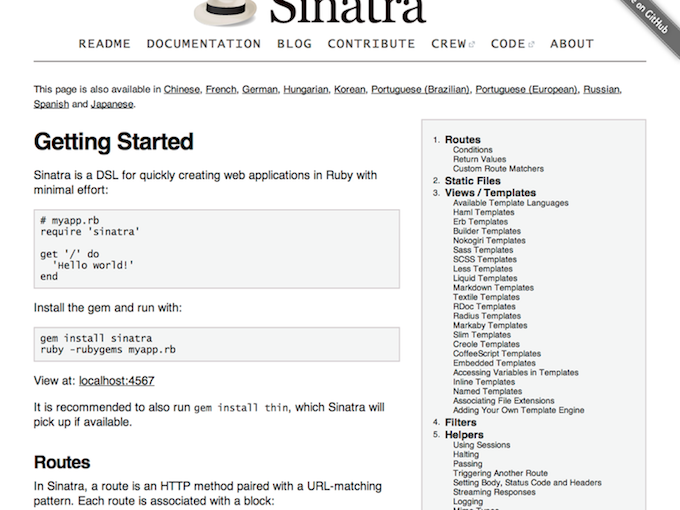Jump to Conditions subsection
The width and height of the screenshot is (680, 510).
[x=473, y=150]
